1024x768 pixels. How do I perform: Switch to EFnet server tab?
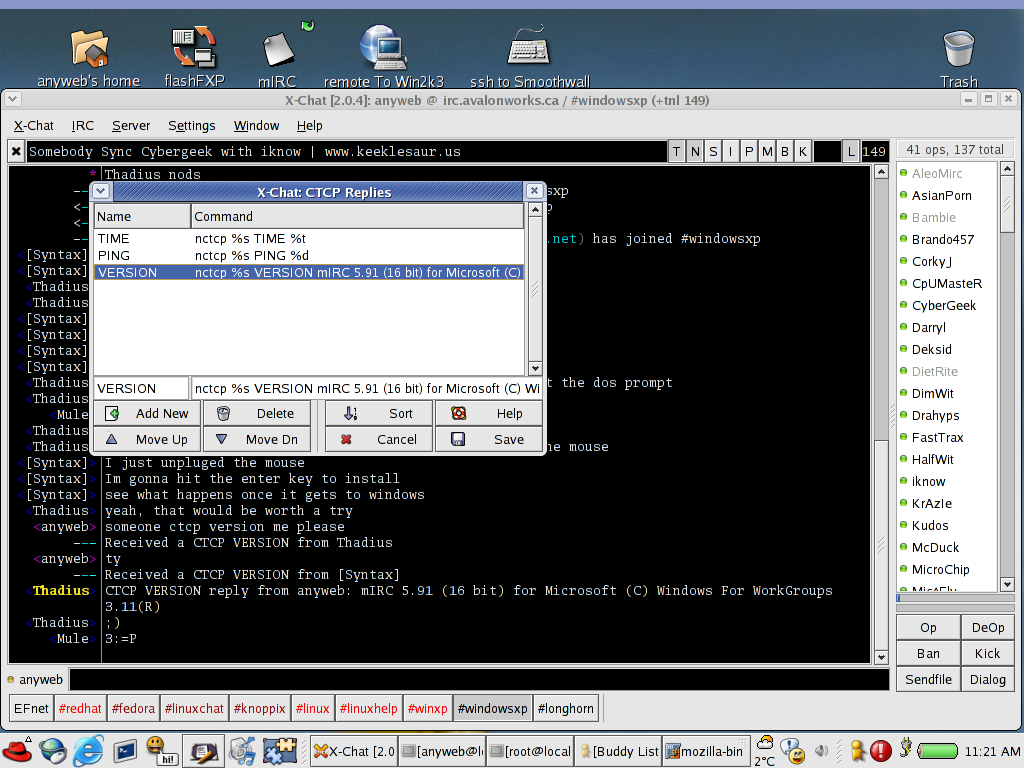(x=31, y=709)
